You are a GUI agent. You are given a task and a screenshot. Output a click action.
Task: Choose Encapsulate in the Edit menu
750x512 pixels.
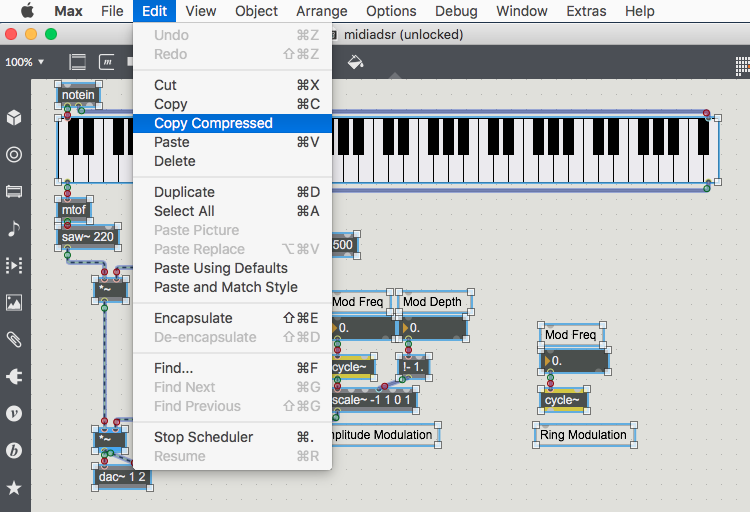[x=193, y=318]
